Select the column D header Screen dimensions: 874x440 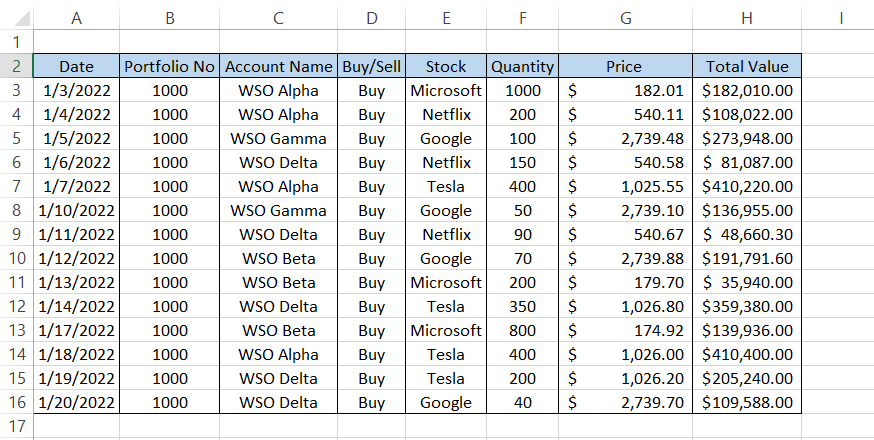coord(372,17)
